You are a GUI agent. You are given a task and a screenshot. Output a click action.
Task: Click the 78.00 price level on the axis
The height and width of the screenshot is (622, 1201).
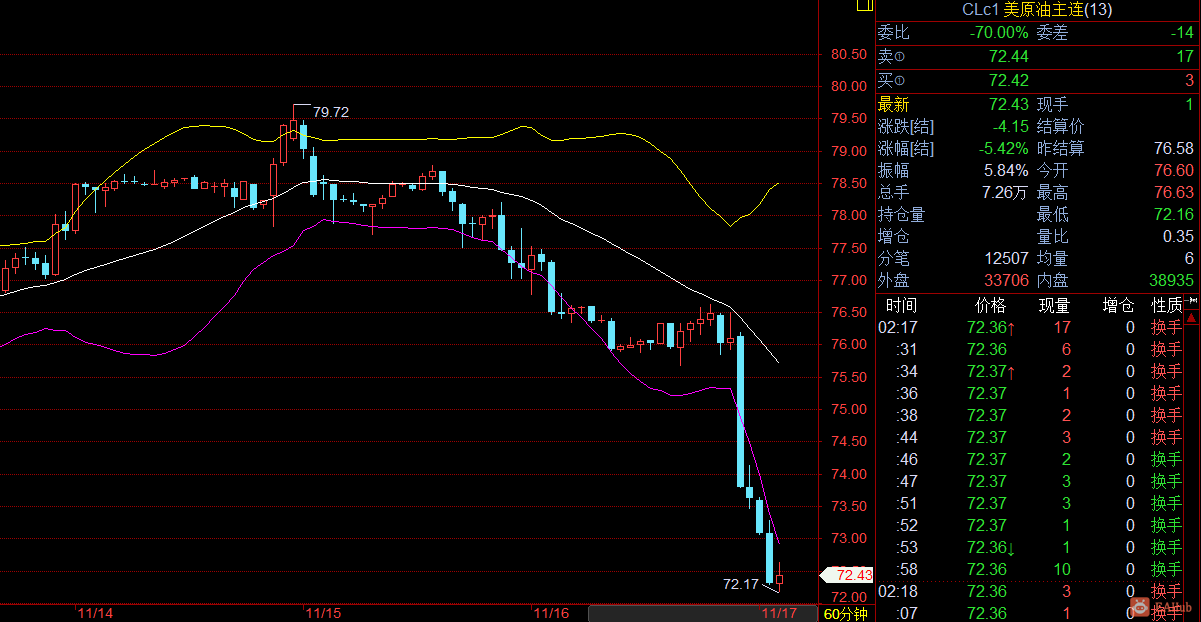[x=849, y=215]
